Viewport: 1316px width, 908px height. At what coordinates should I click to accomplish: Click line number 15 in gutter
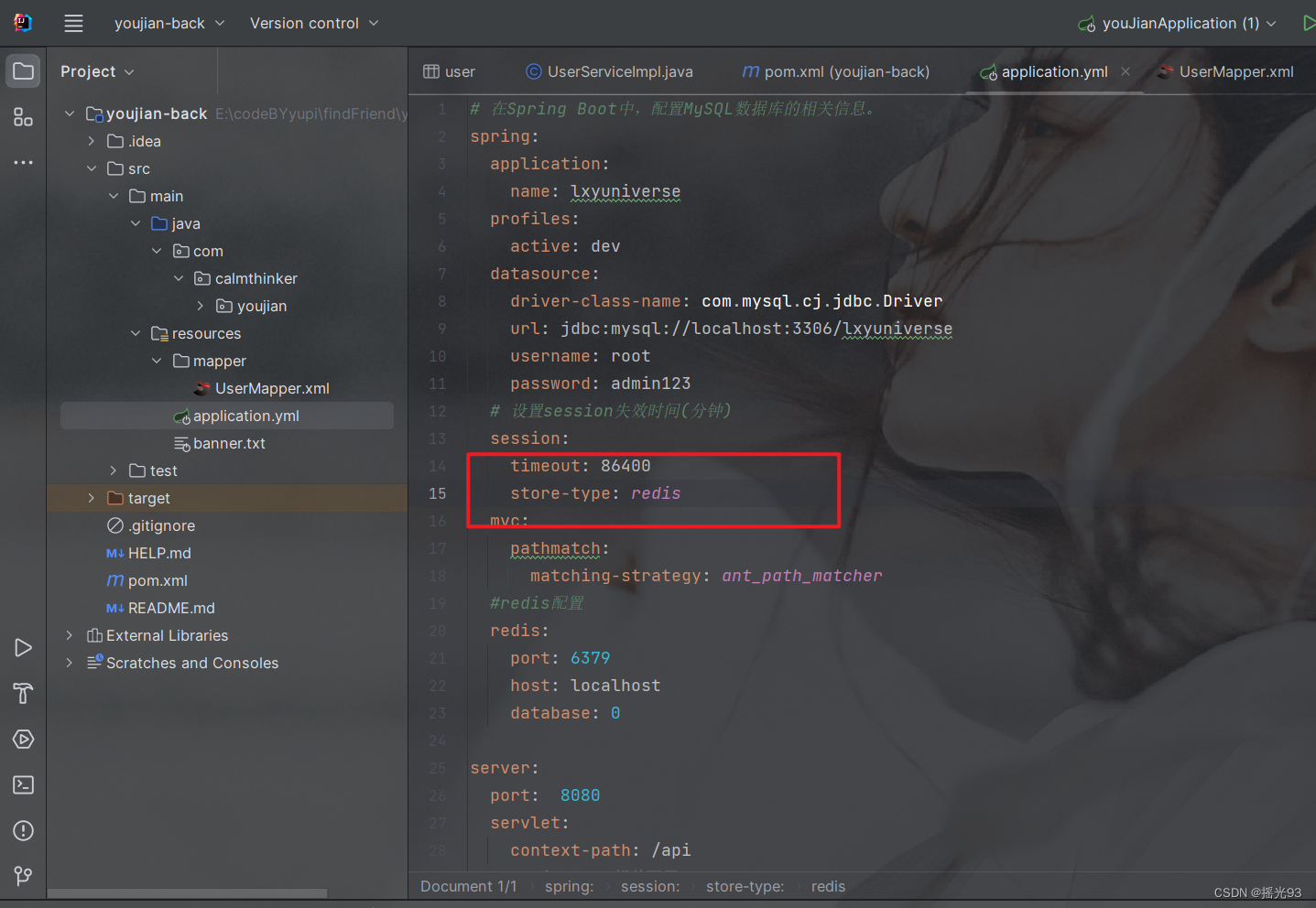[x=438, y=493]
